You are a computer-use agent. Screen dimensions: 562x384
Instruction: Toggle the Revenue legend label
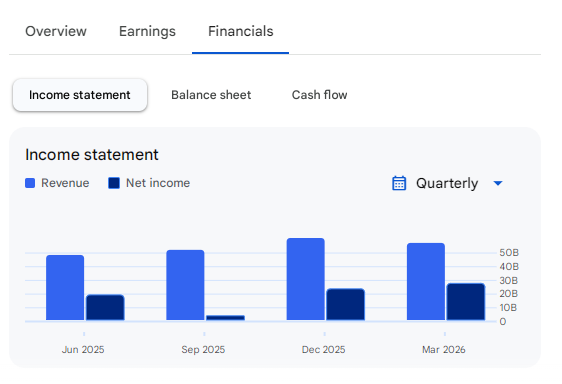click(x=65, y=183)
